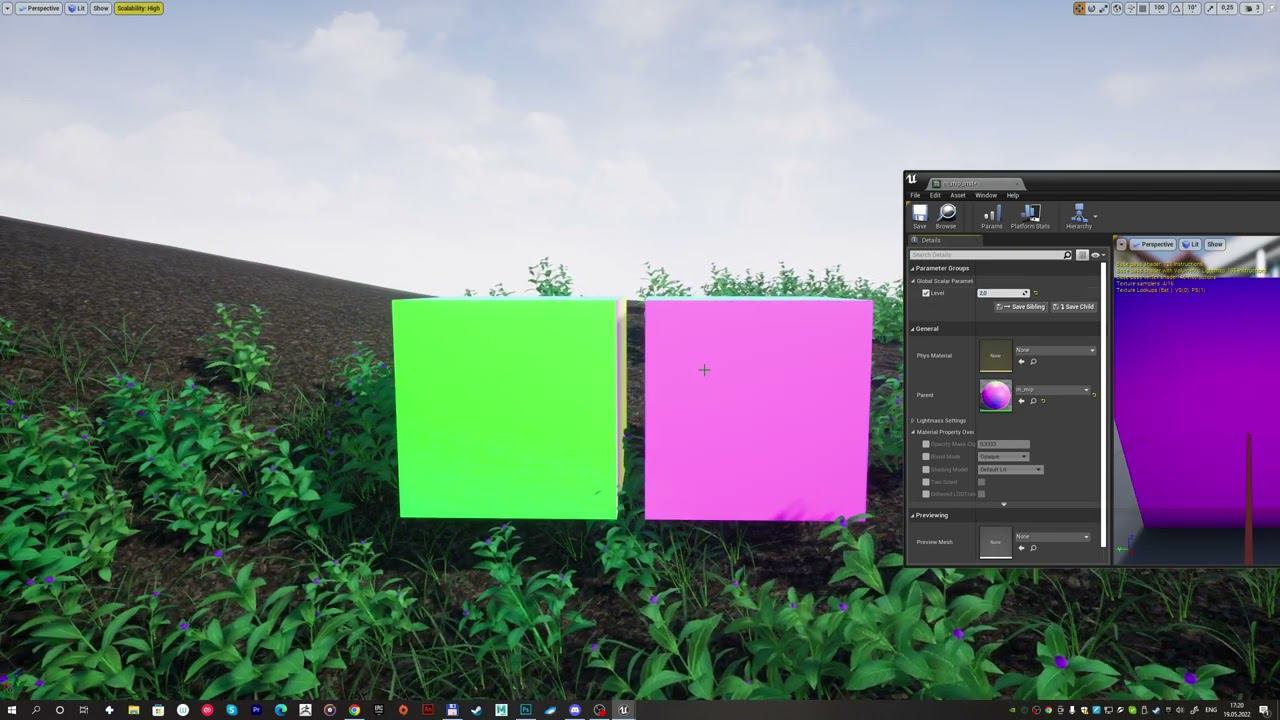Use selected asset arrow for Parent
1280x720 pixels.
[x=1021, y=401]
